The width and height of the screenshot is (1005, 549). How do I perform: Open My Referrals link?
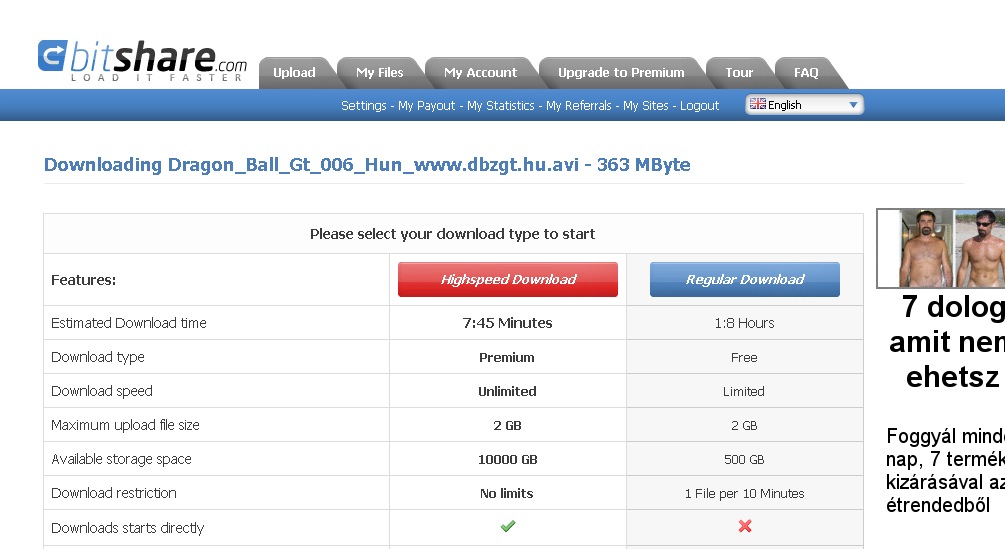click(579, 106)
